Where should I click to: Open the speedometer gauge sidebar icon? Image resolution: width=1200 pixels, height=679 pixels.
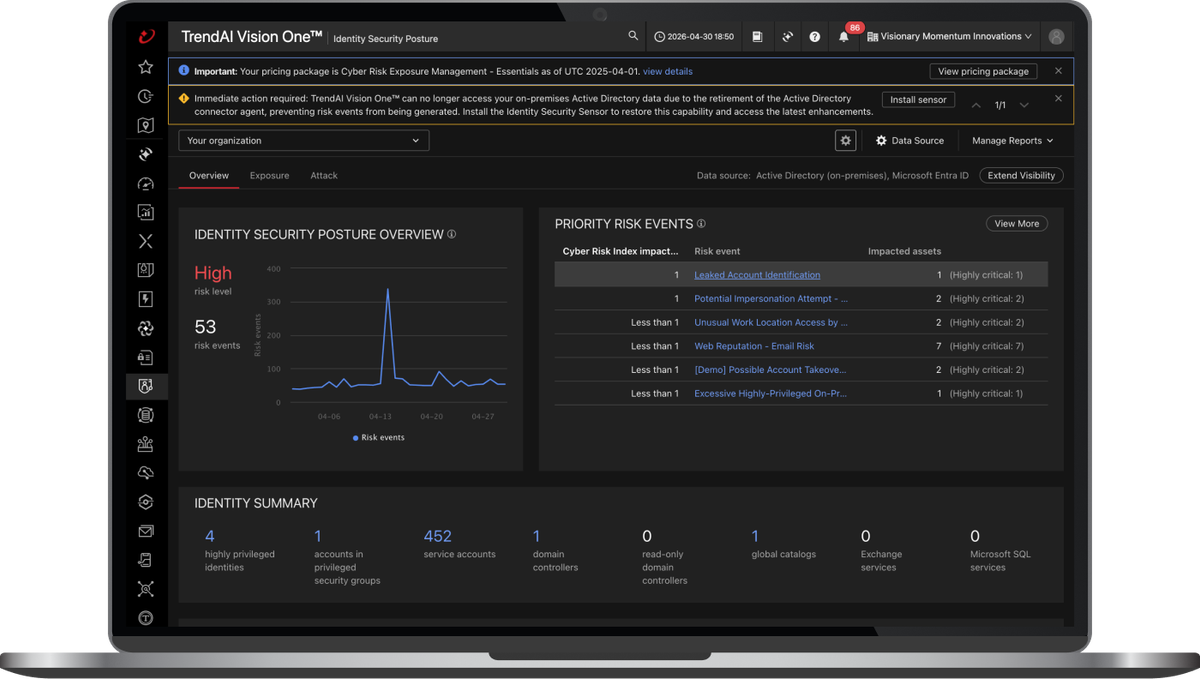point(146,183)
